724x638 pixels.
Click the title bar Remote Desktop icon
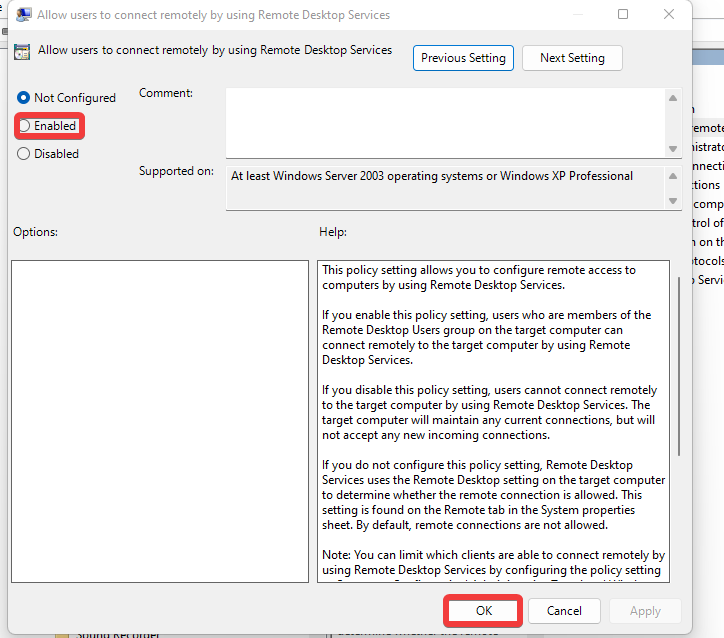tap(24, 15)
